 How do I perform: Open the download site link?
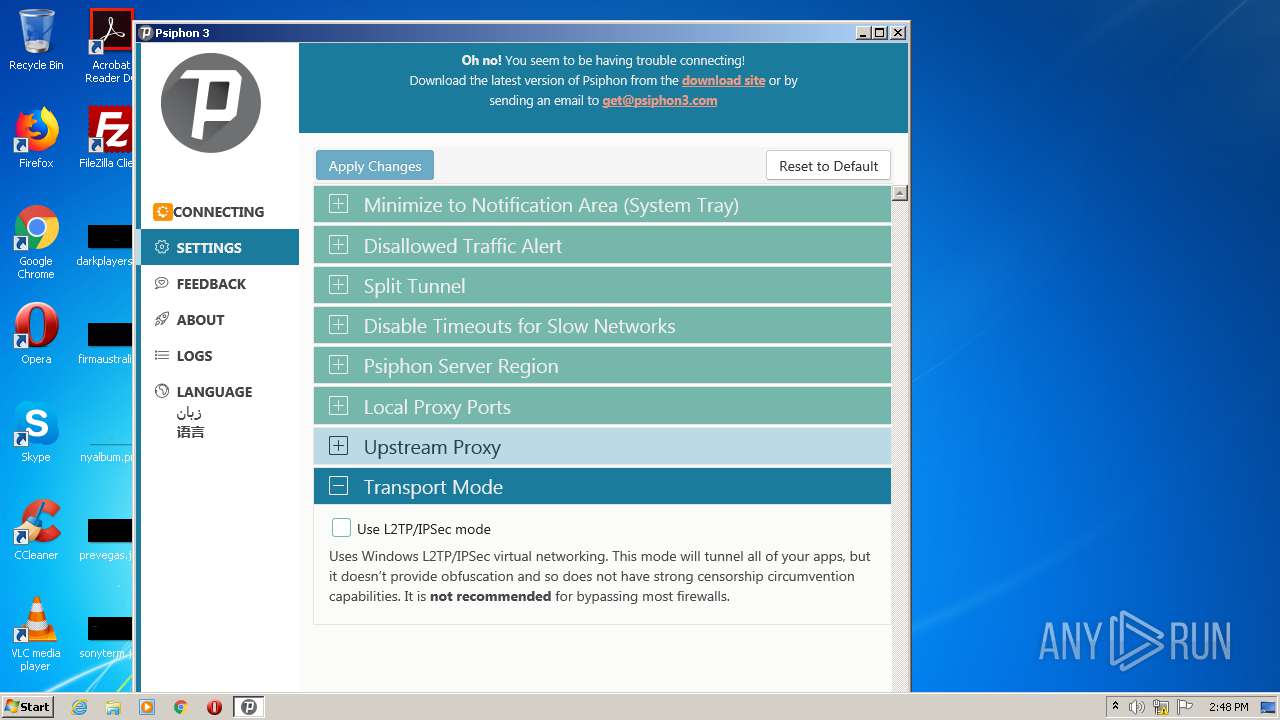[x=723, y=80]
